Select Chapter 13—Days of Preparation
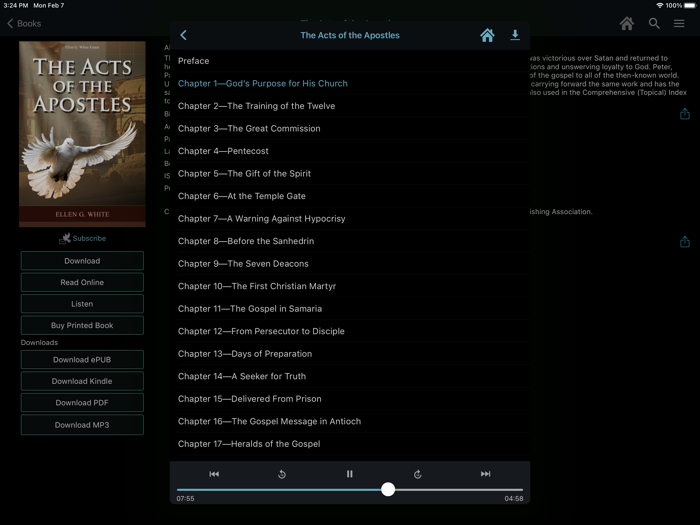This screenshot has width=700, height=525. pyautogui.click(x=350, y=354)
